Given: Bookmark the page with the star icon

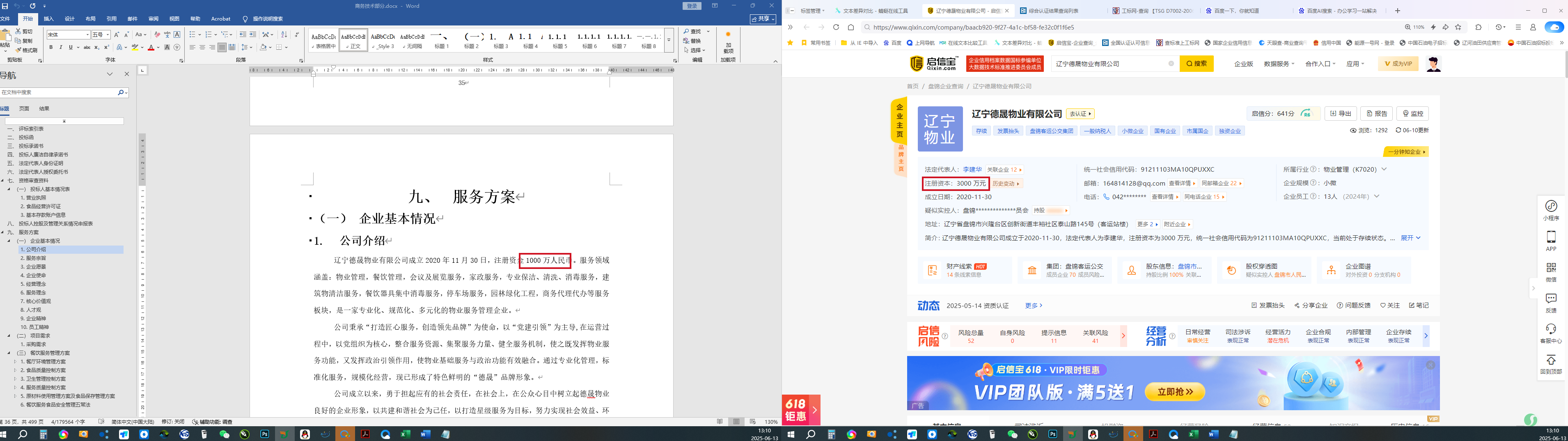Looking at the screenshot, I should coord(1458,28).
